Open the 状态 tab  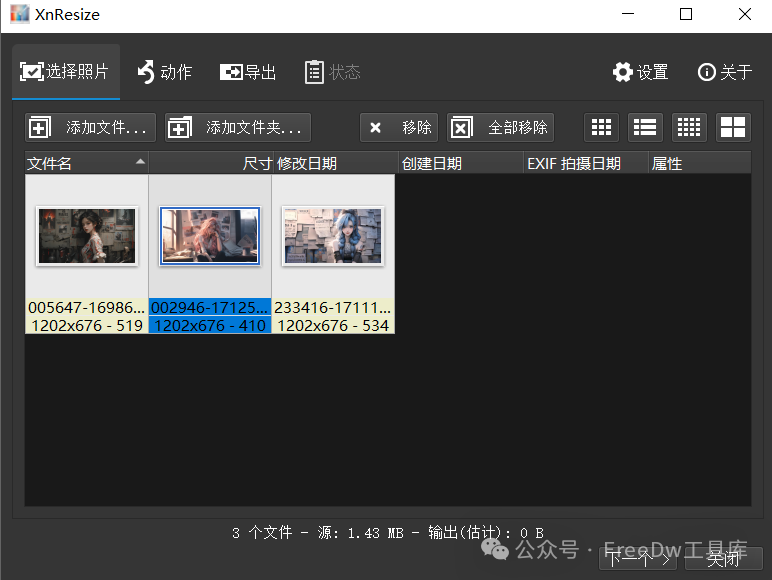[333, 72]
